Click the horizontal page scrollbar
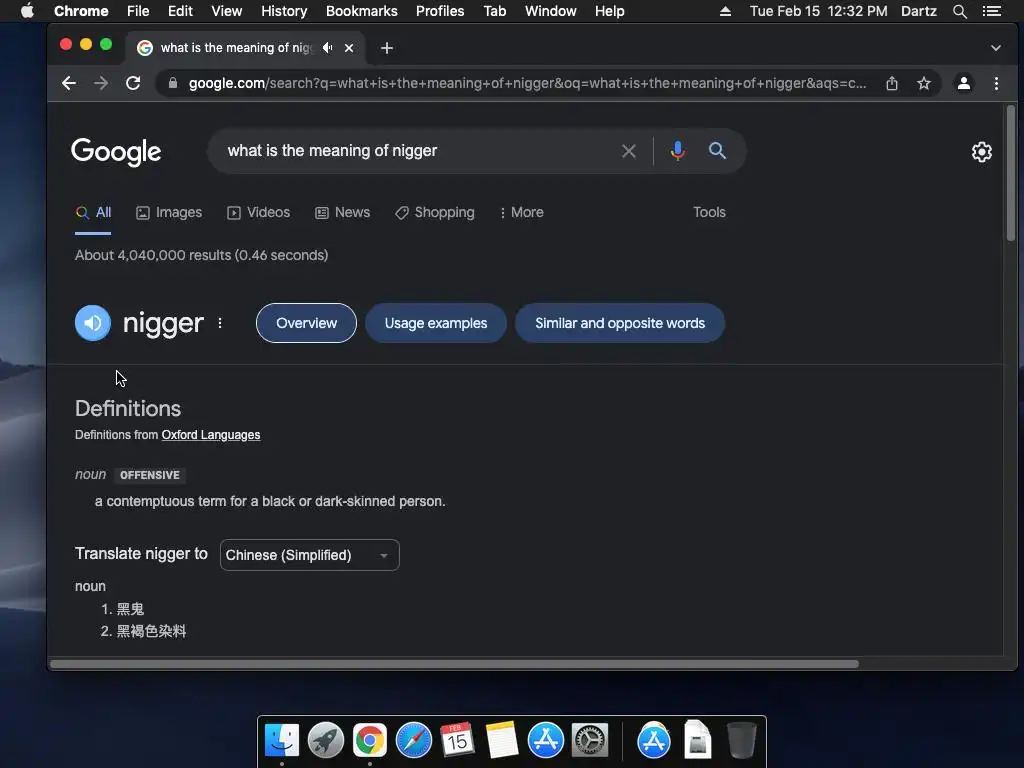This screenshot has width=1024, height=768. (455, 664)
